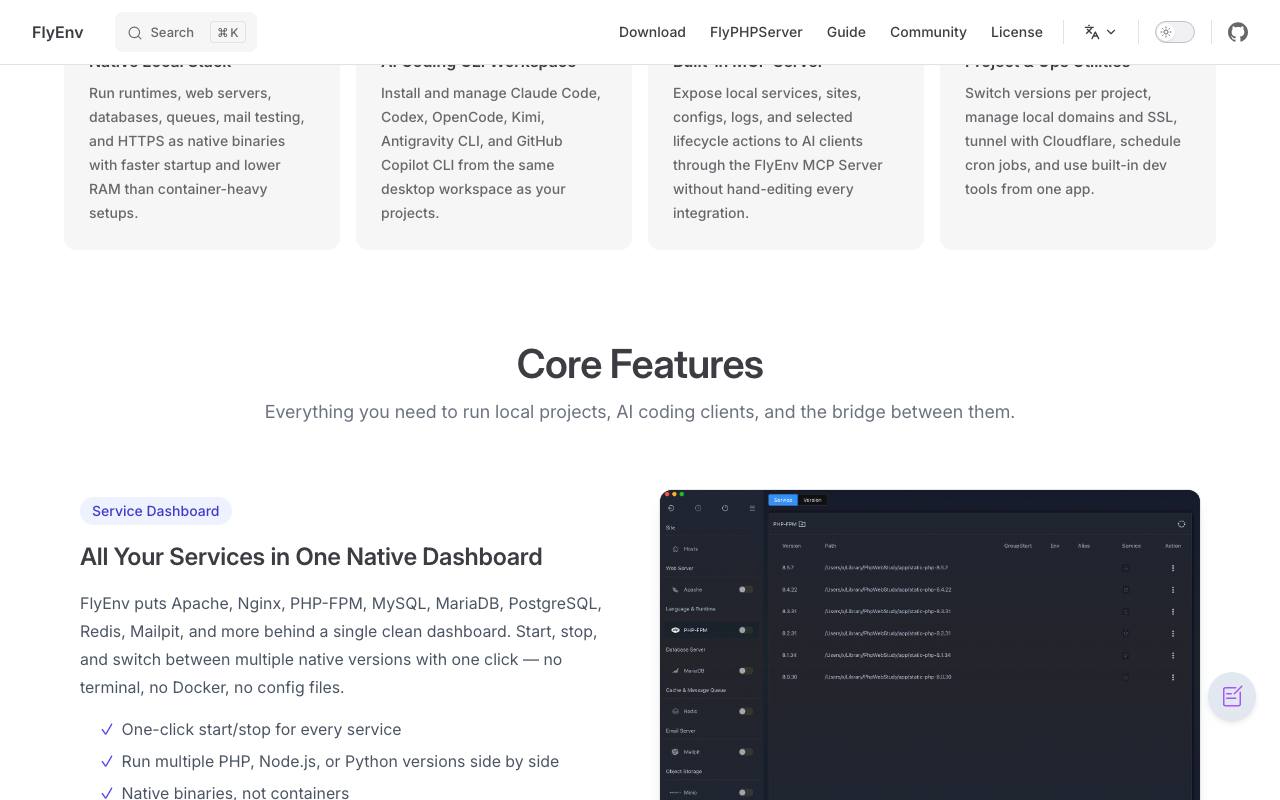Viewport: 1280px width, 800px height.
Task: Click the list icon atop dashboard sidebar
Action: coord(752,508)
